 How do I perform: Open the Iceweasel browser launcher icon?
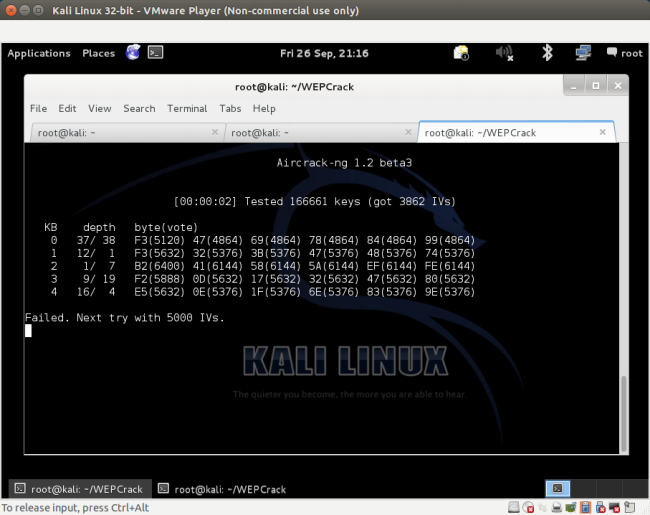[133, 53]
